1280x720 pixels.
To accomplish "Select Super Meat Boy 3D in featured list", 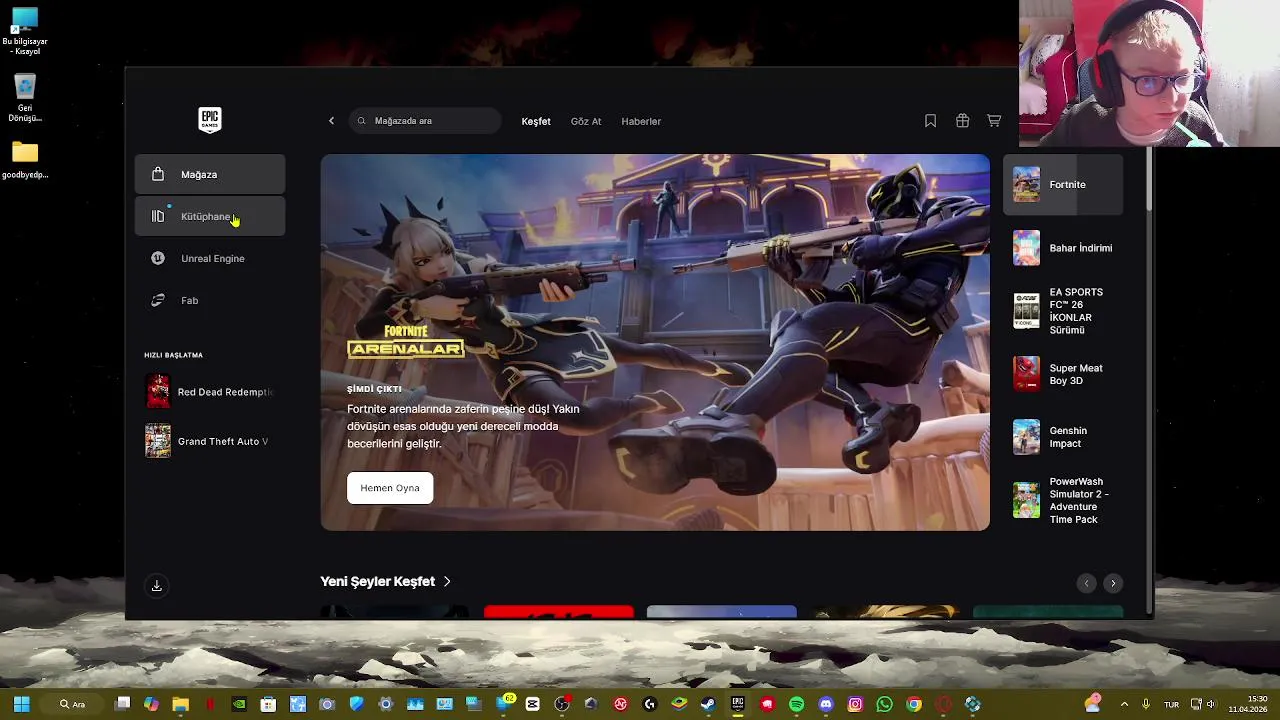I will coord(1063,374).
